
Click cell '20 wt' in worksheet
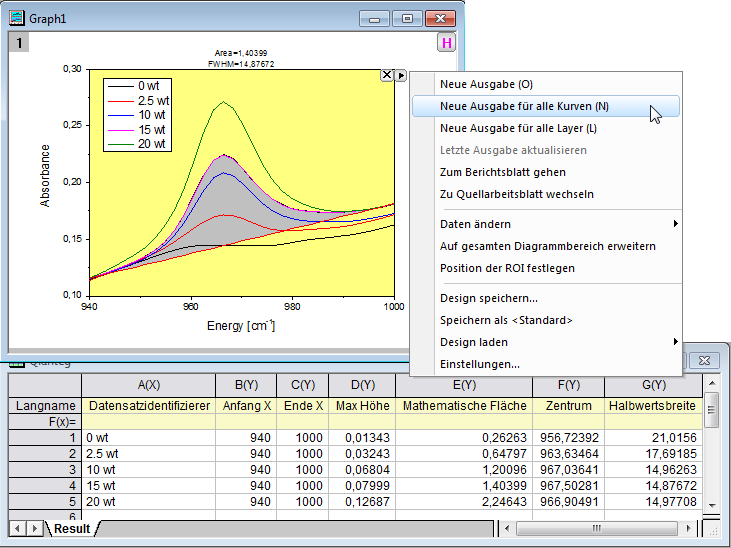[x=149, y=502]
